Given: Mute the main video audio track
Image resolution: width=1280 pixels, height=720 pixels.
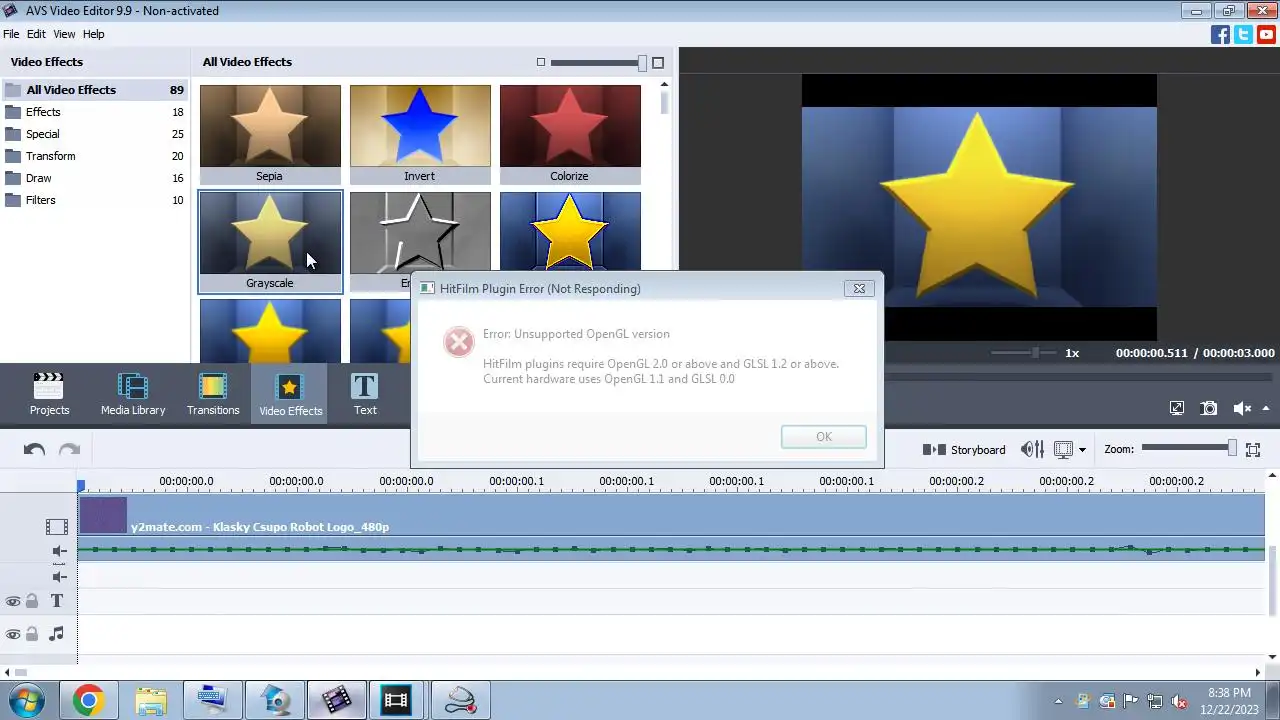Looking at the screenshot, I should pyautogui.click(x=59, y=551).
